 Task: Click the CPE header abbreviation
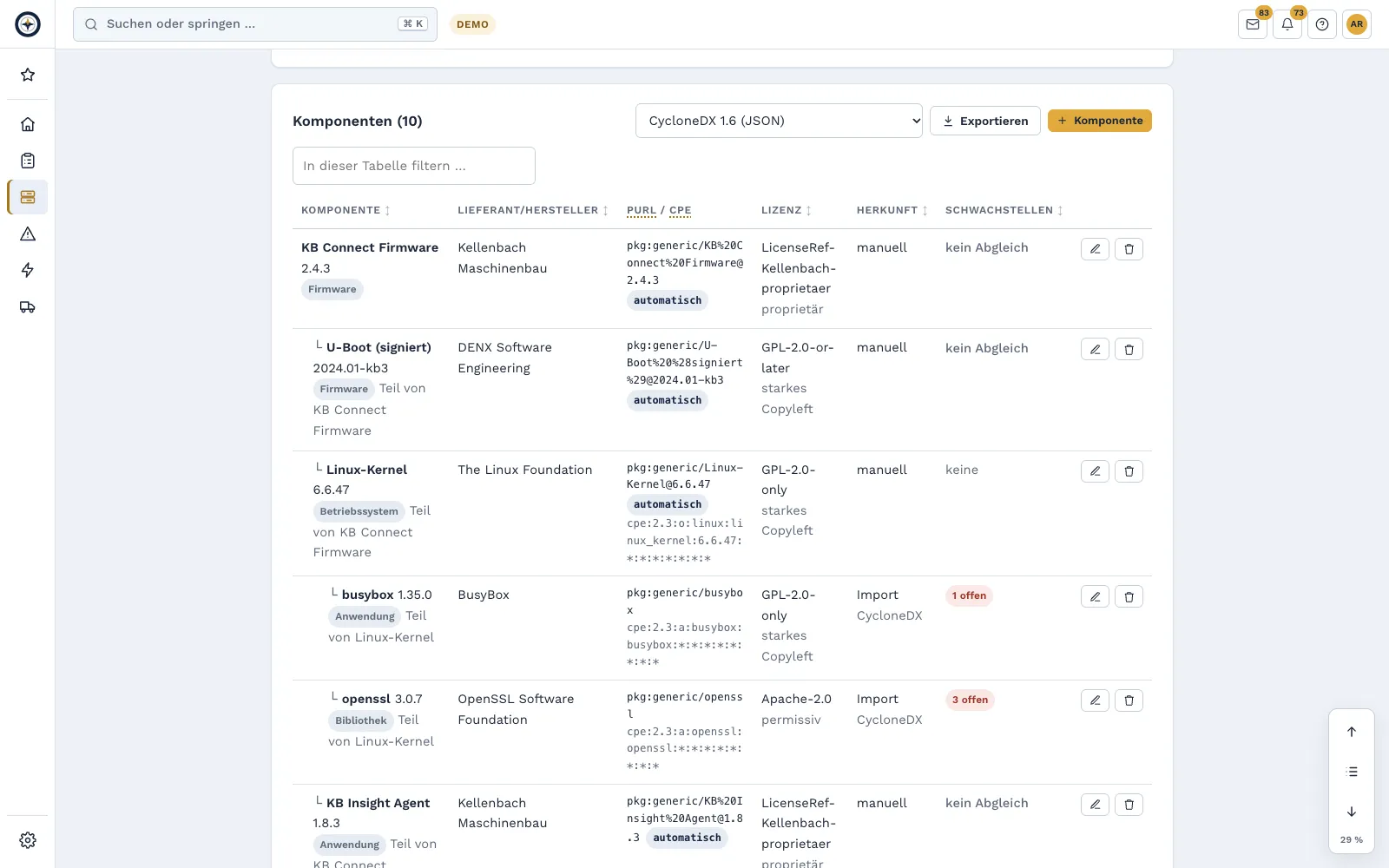681,210
